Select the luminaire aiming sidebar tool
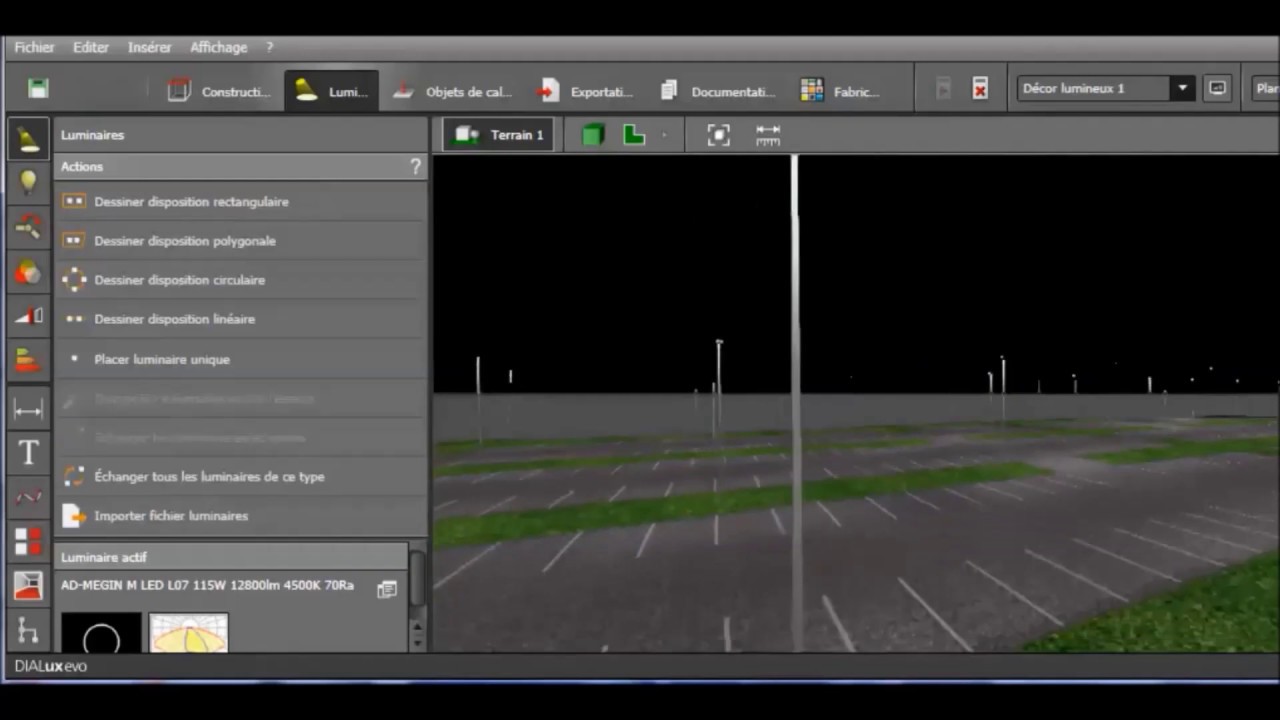Image resolution: width=1280 pixels, height=720 pixels. [28, 226]
